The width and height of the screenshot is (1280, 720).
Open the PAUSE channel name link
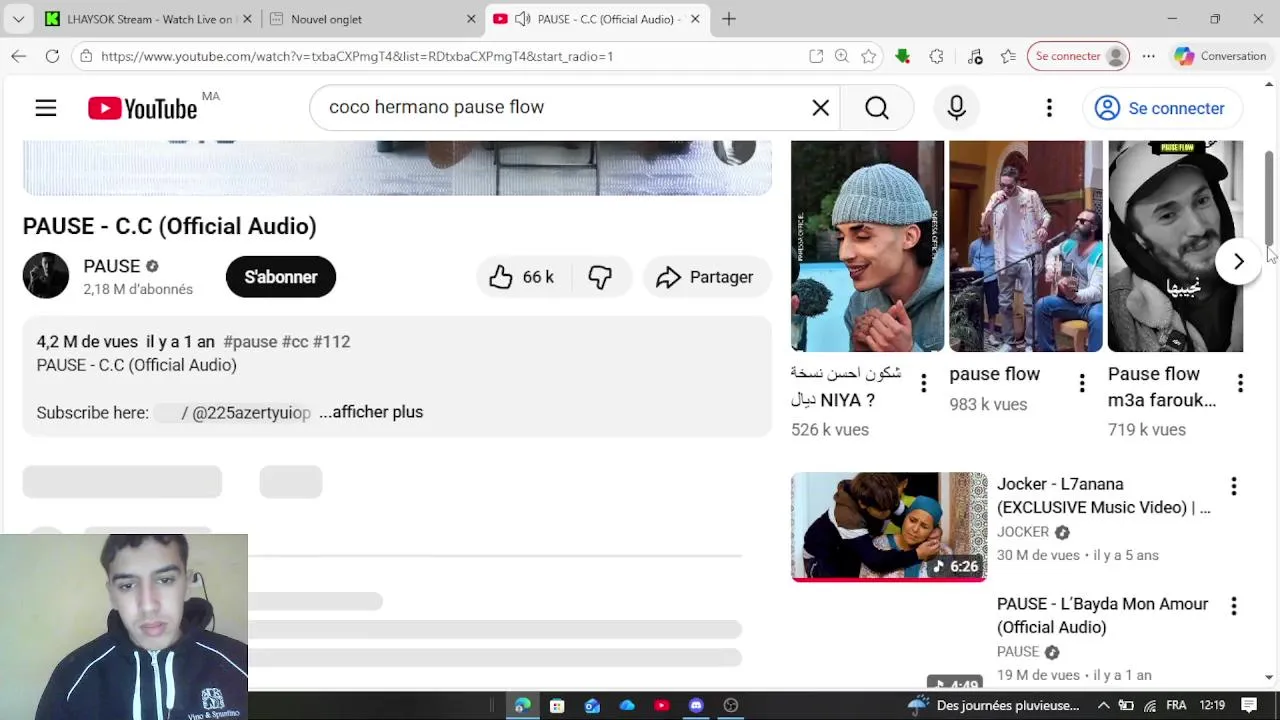pyautogui.click(x=112, y=266)
